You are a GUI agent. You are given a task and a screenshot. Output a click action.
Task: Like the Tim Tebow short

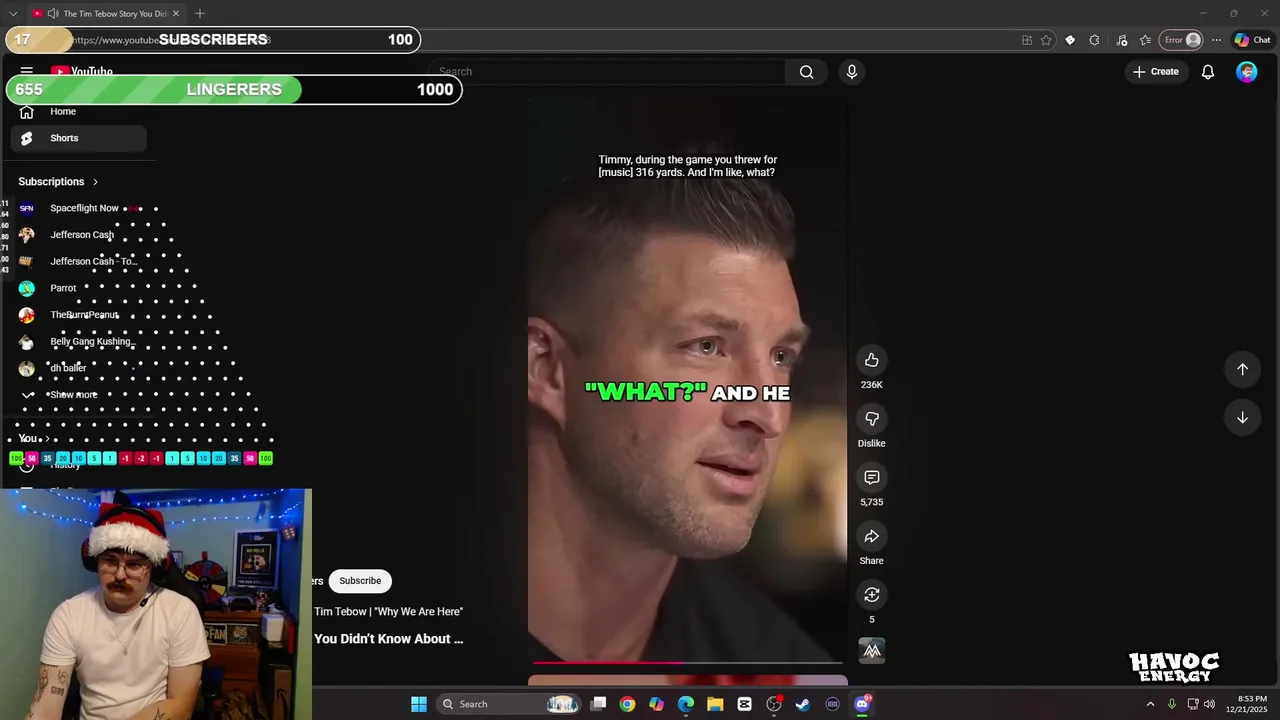coord(871,360)
